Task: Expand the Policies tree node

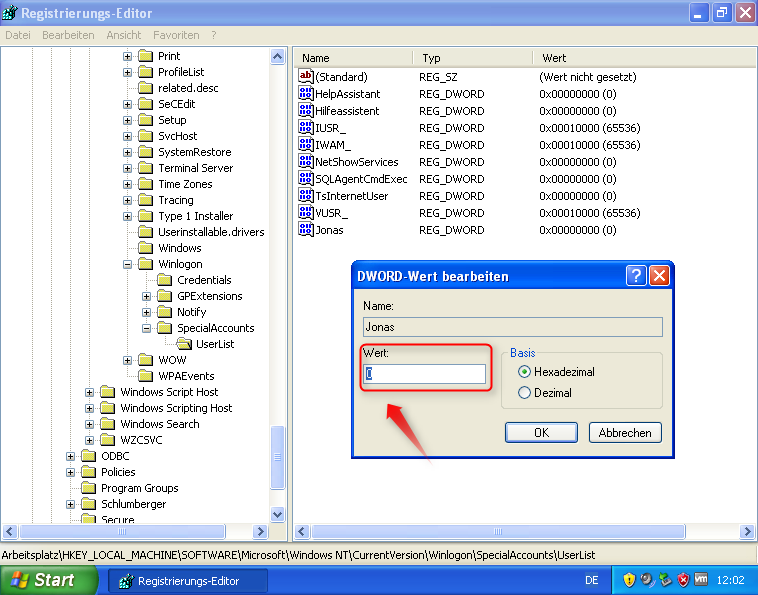Action: pos(70,472)
